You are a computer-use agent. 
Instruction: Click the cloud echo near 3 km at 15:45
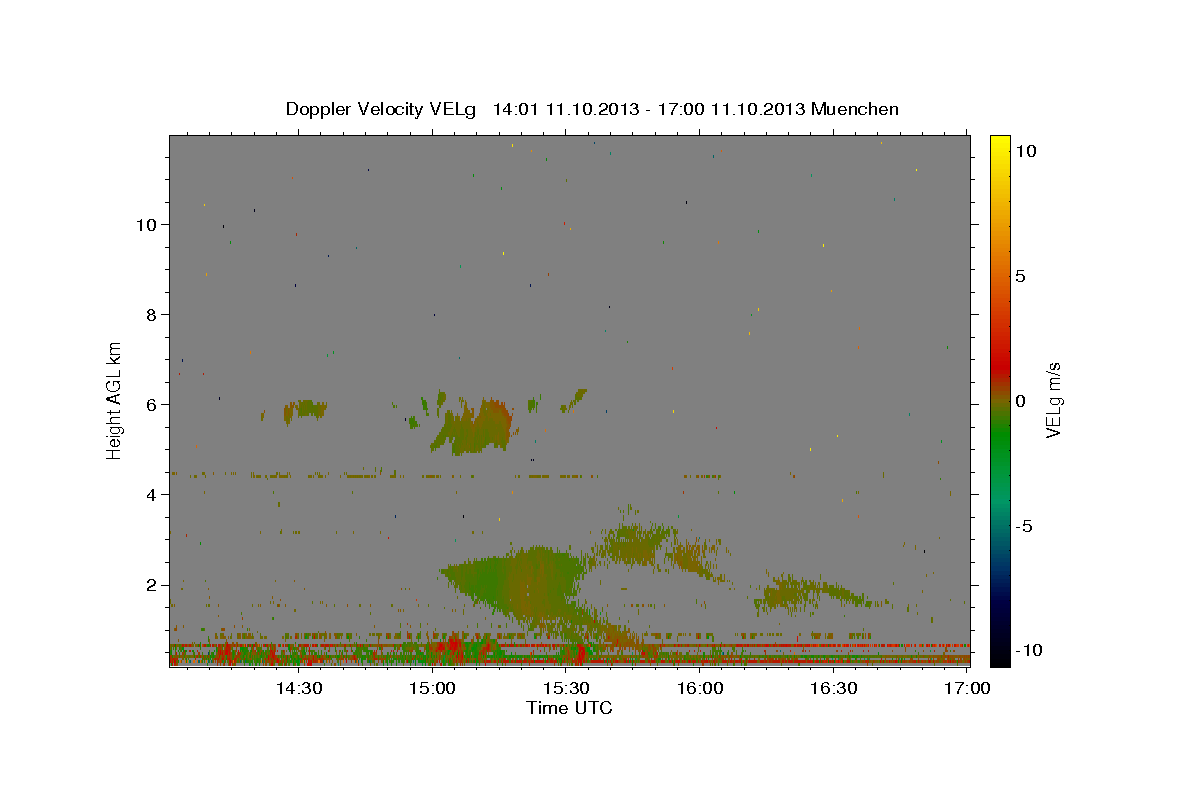tap(635, 545)
